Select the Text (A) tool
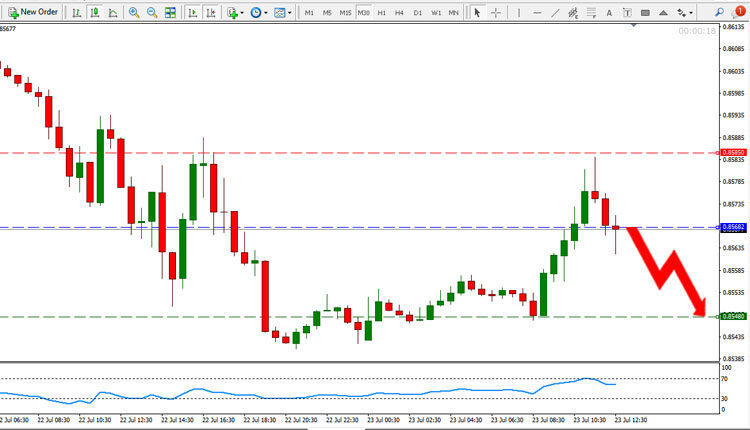 609,13
